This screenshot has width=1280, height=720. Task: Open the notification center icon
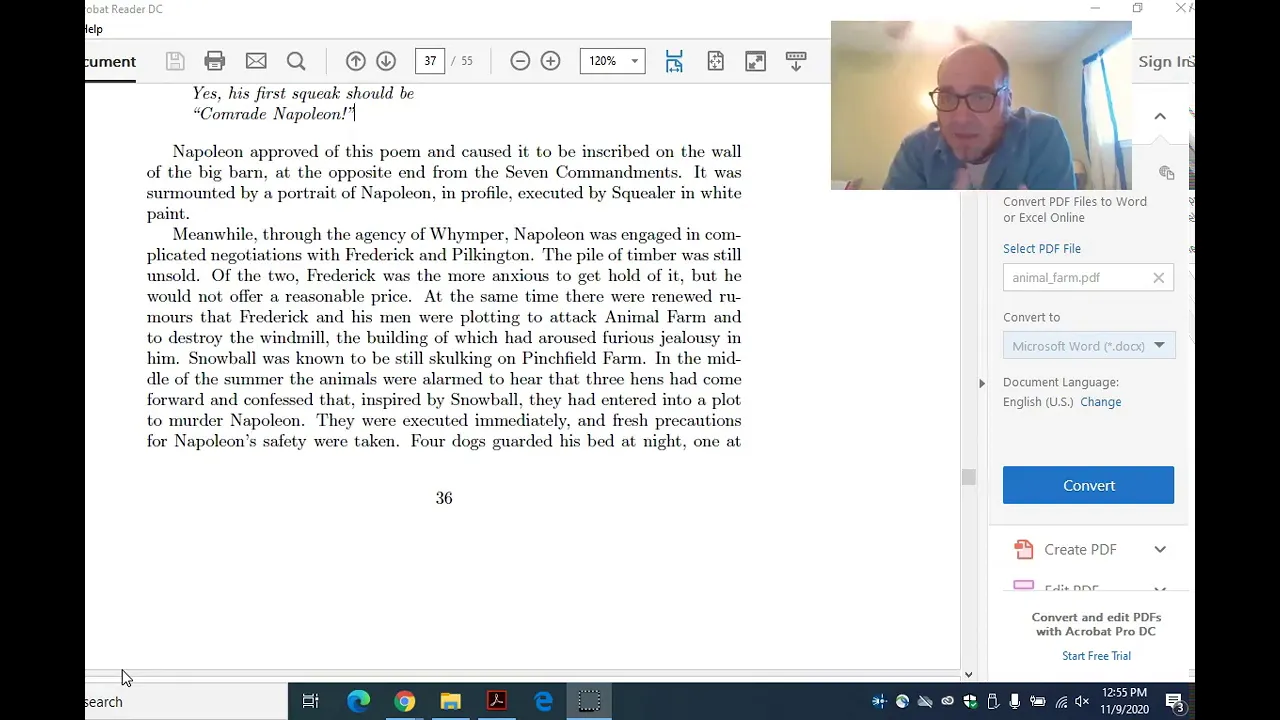(x=1175, y=702)
